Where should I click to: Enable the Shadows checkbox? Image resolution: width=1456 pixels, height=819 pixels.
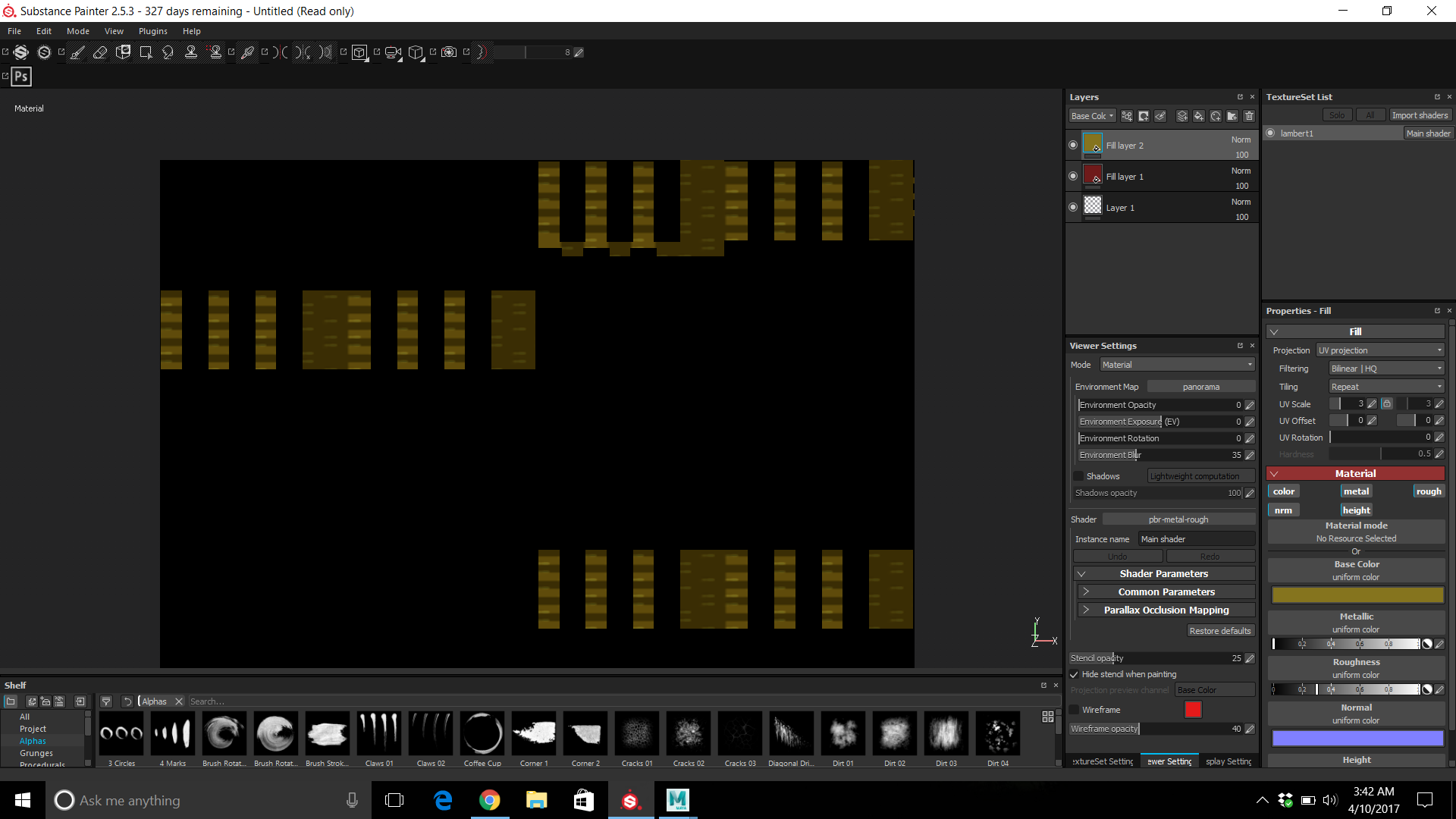click(x=1078, y=476)
